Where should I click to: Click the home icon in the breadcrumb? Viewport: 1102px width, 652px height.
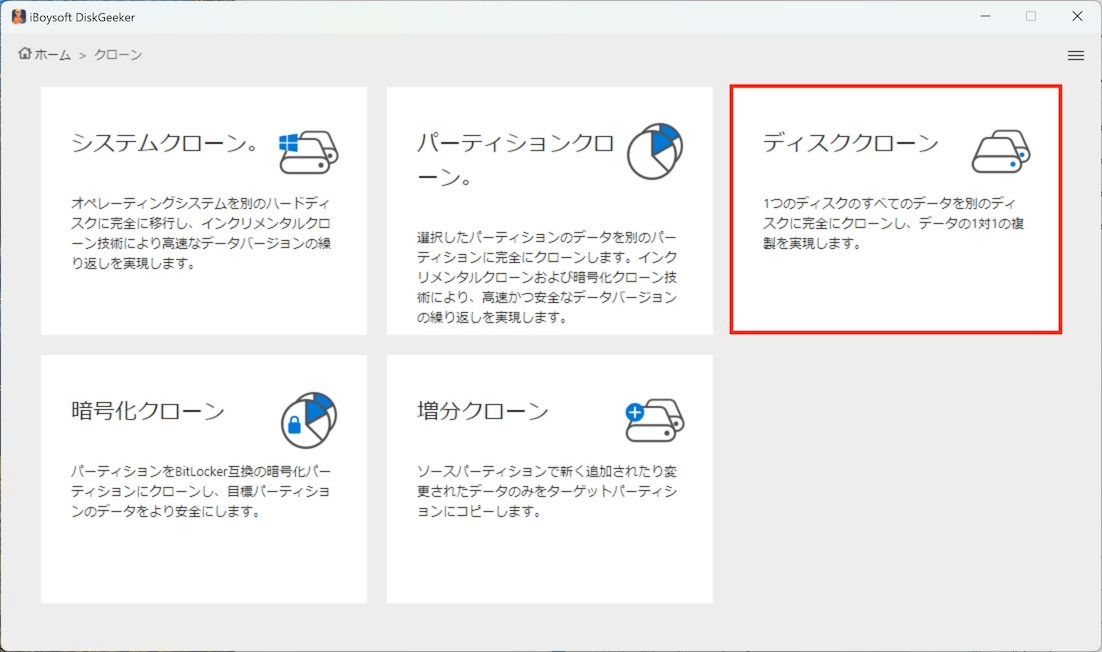[x=25, y=53]
